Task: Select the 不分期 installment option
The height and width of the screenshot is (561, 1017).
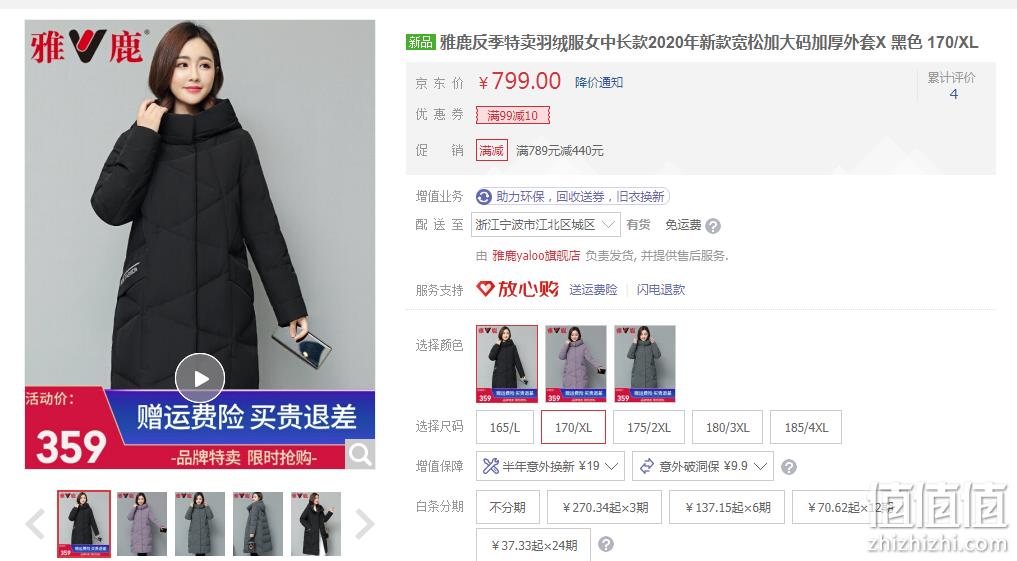Action: [507, 507]
